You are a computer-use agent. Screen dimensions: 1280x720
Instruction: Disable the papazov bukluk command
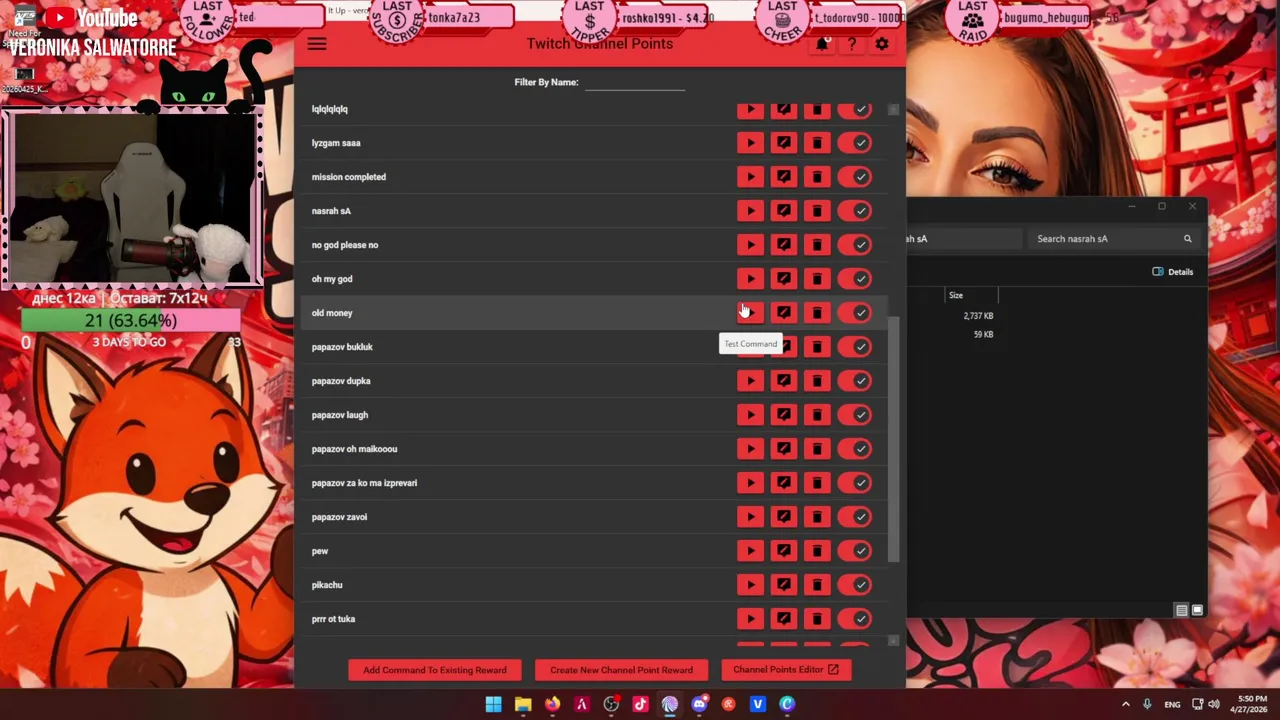coord(856,347)
